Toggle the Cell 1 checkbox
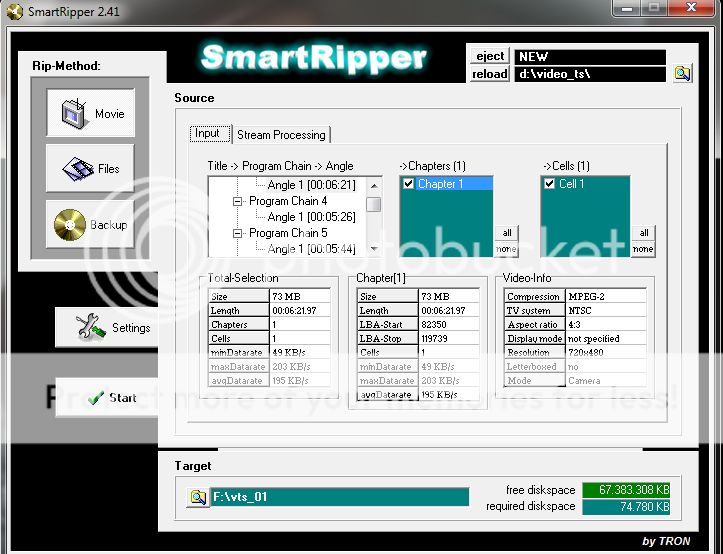Image resolution: width=723 pixels, height=554 pixels. pos(549,184)
